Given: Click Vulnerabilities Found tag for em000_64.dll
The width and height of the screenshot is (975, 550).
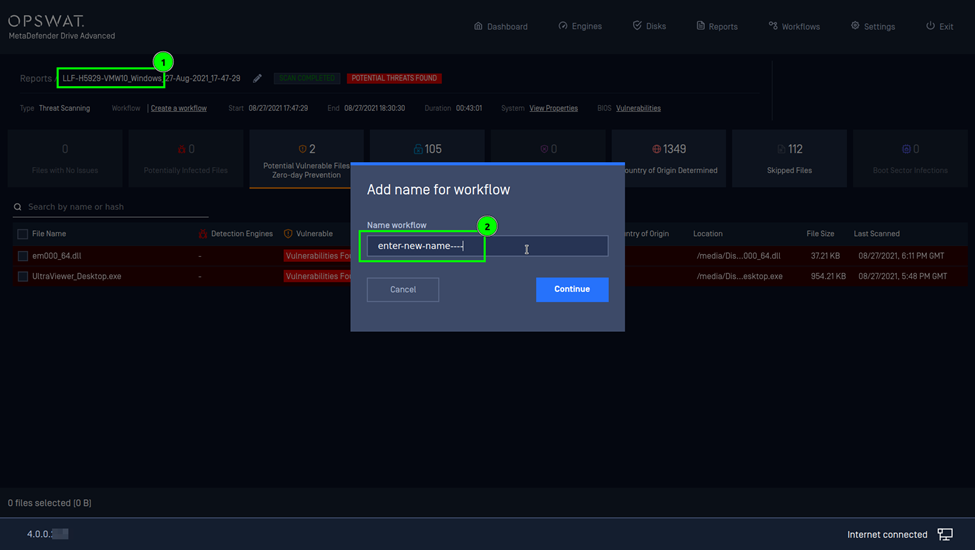Looking at the screenshot, I should tap(317, 256).
